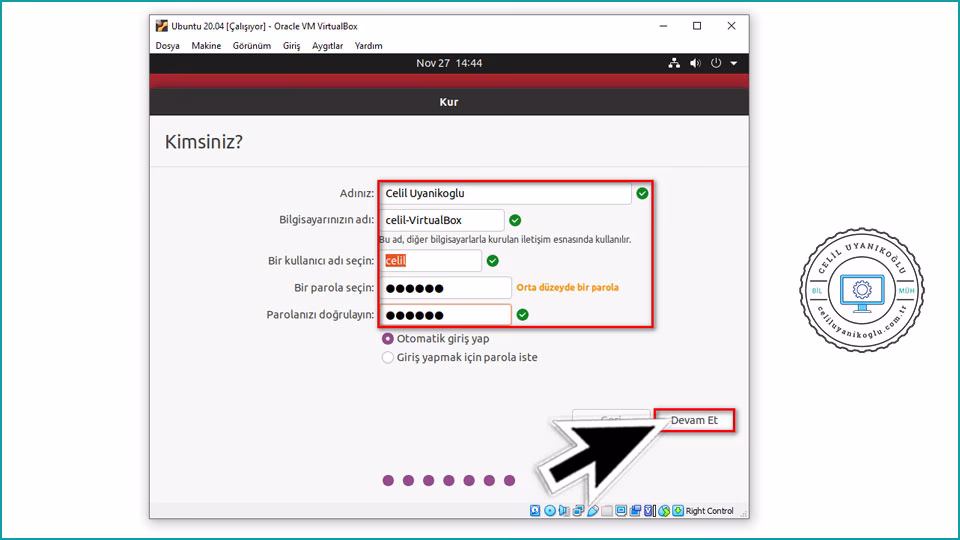The height and width of the screenshot is (540, 960).
Task: Click the audio status icon in VirtualBox bar
Action: pos(564,511)
